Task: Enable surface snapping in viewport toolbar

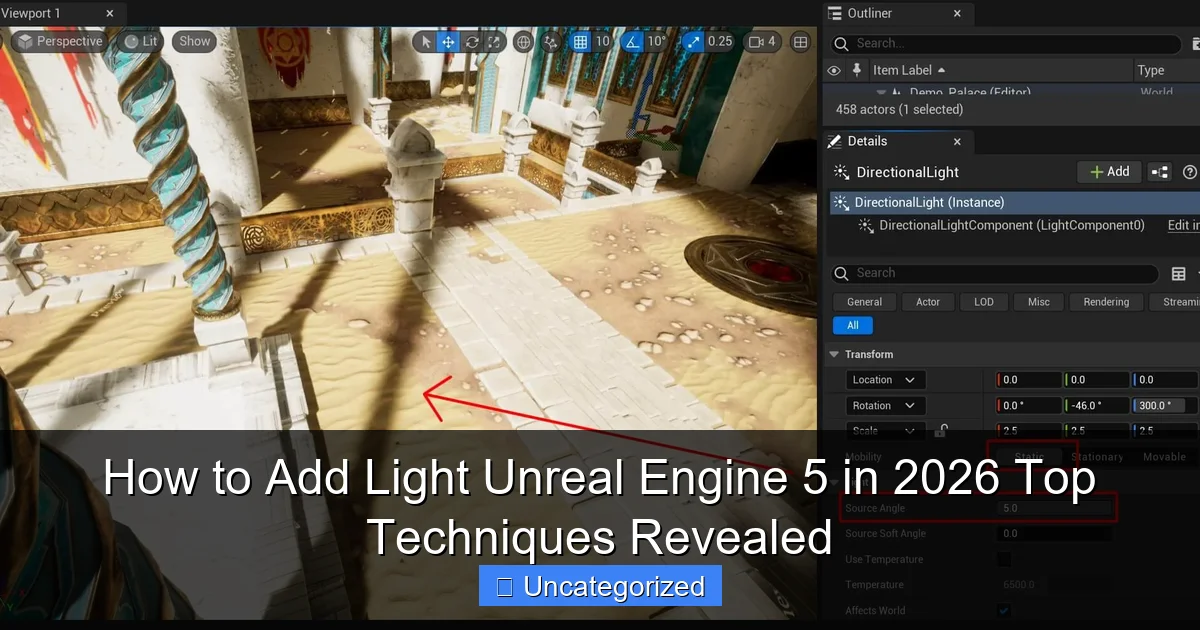Action: pyautogui.click(x=550, y=42)
